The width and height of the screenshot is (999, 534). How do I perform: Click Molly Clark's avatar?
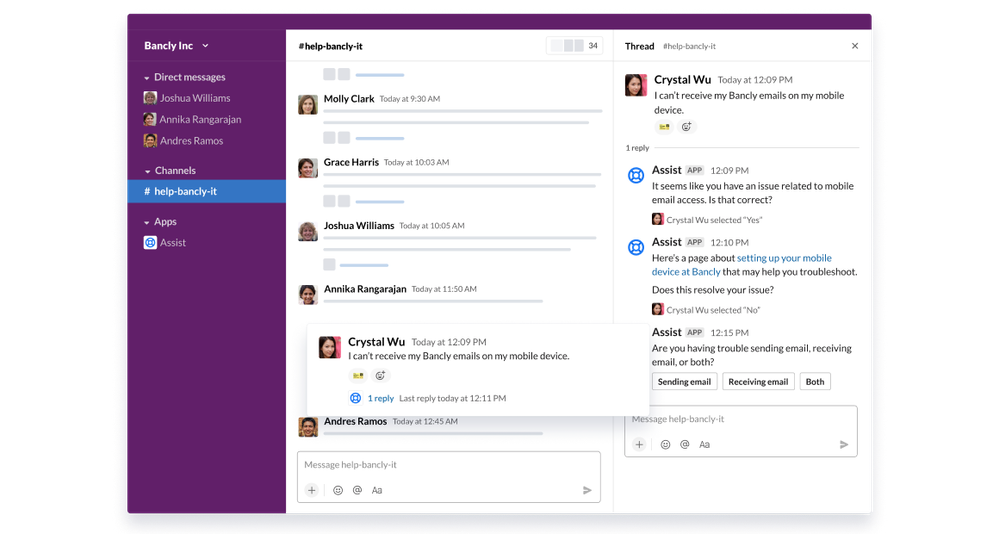click(308, 105)
